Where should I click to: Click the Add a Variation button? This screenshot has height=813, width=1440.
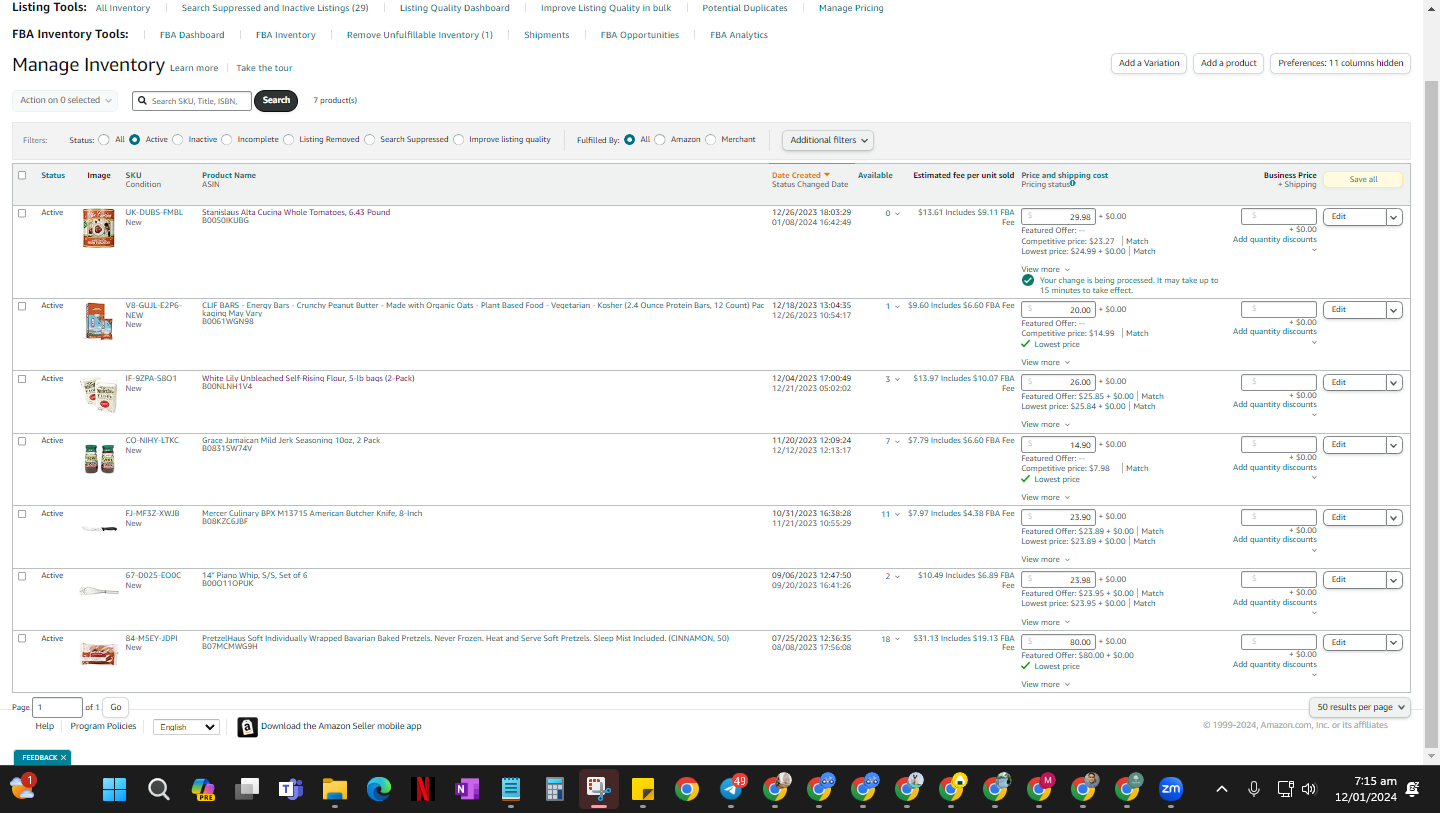(x=1149, y=63)
